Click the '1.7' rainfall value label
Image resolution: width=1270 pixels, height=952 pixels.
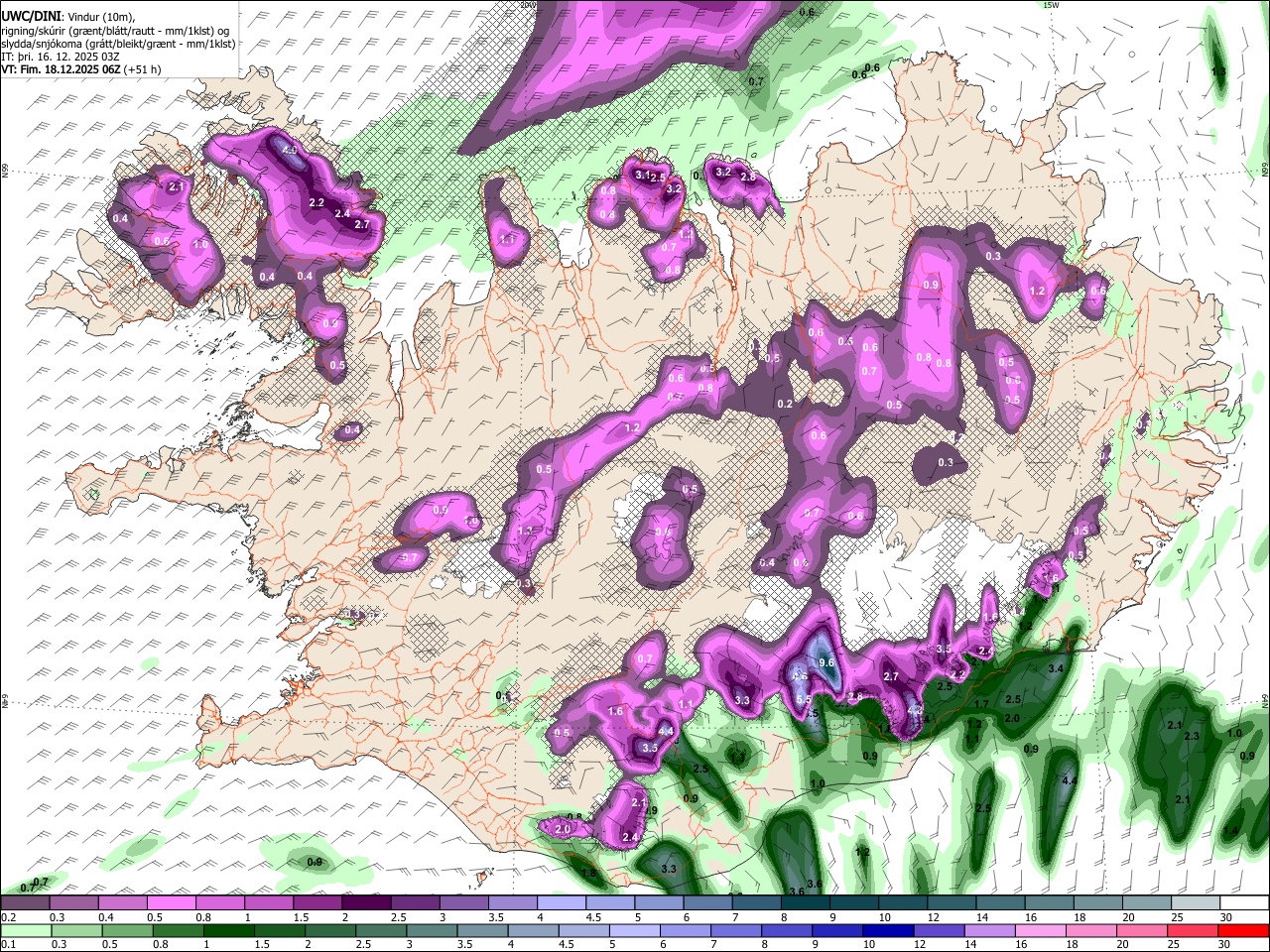click(981, 705)
